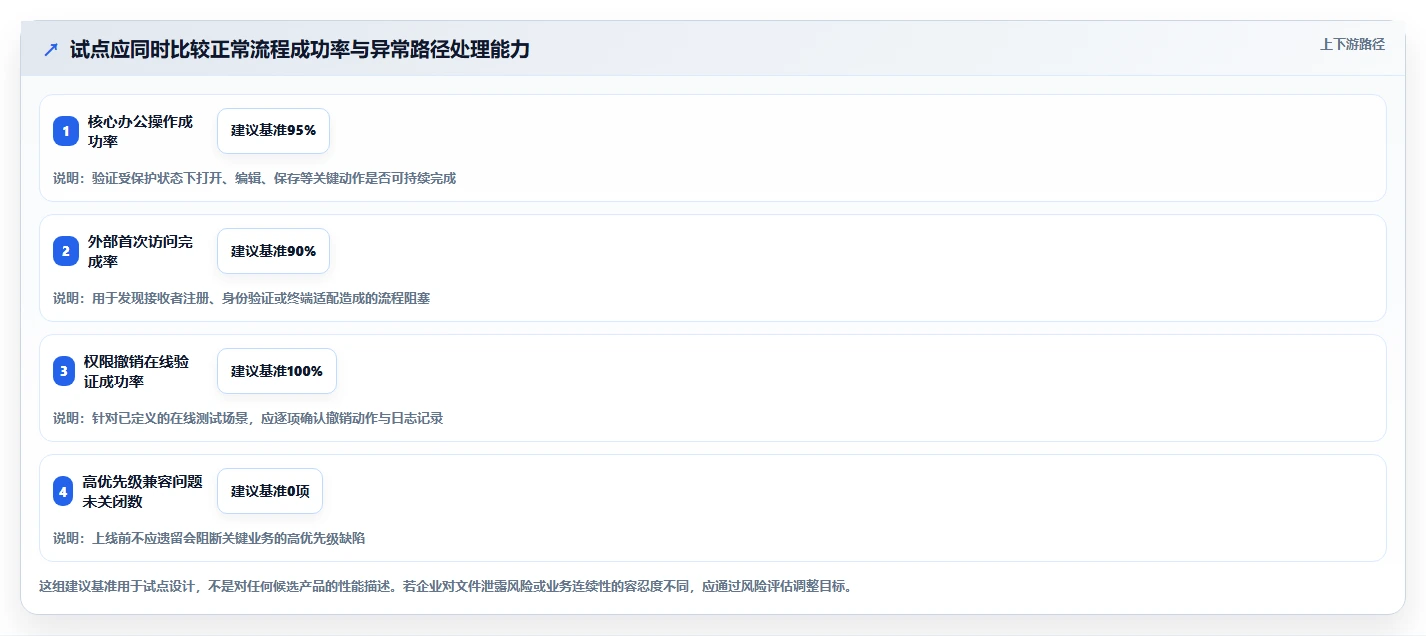Click the number 1 badge
This screenshot has width=1426, height=636.
(66, 131)
